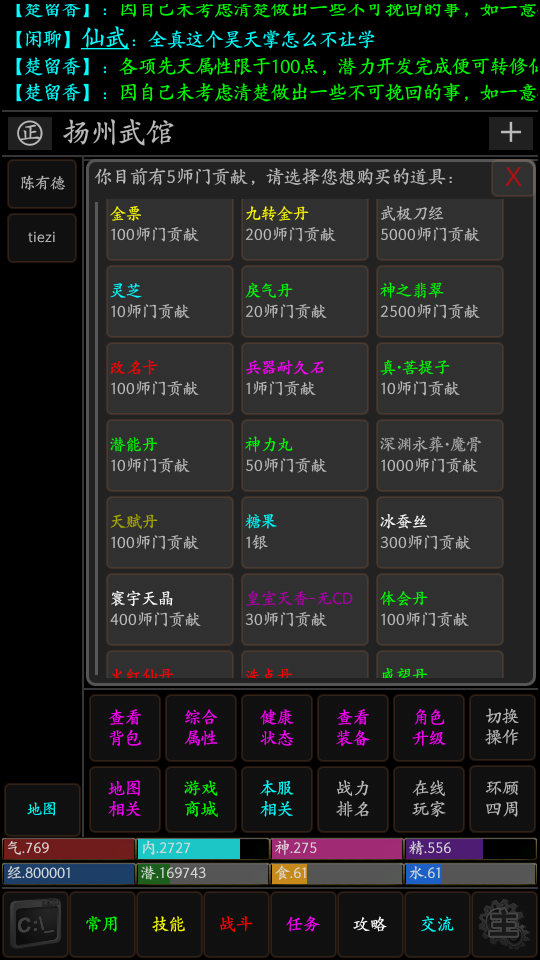
Task: Check 健康状态 health status
Action: tap(277, 728)
